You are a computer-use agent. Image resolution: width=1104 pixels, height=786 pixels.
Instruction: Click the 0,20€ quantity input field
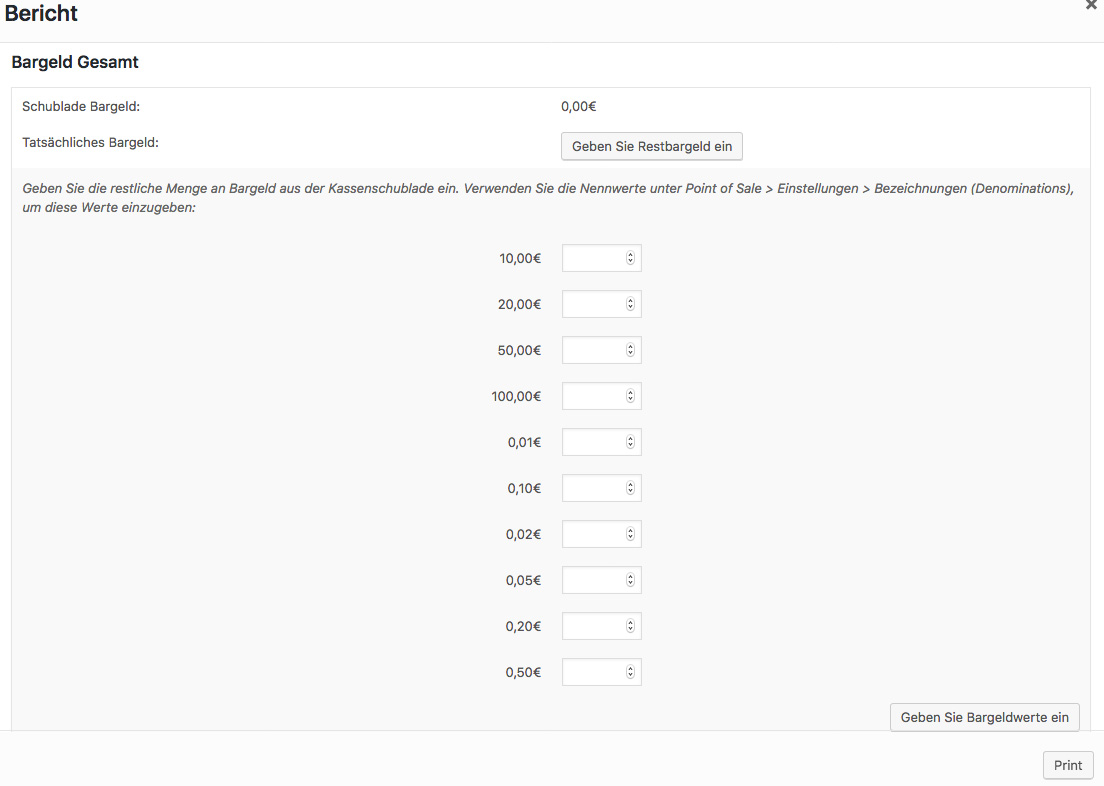(x=593, y=626)
